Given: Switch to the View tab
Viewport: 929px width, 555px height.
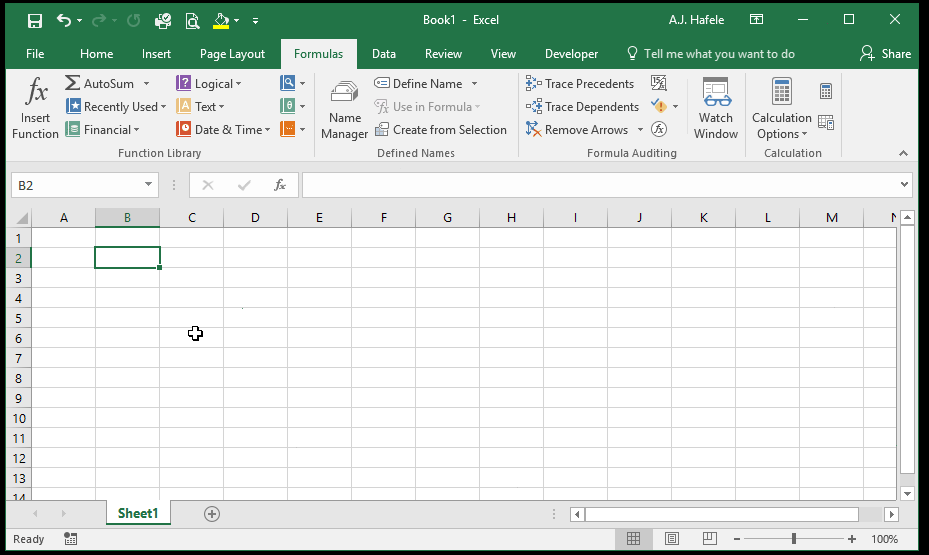Looking at the screenshot, I should point(503,54).
